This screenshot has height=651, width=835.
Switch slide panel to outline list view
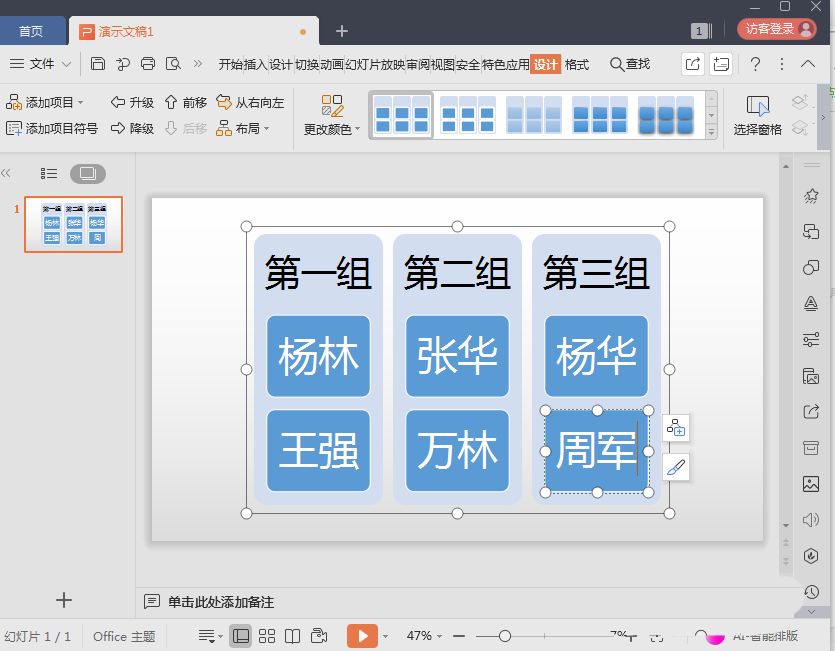click(x=49, y=174)
